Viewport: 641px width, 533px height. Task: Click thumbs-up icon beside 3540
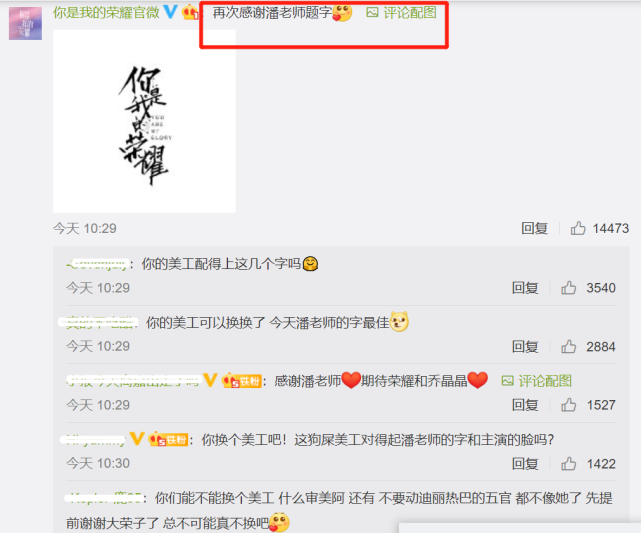[568, 288]
